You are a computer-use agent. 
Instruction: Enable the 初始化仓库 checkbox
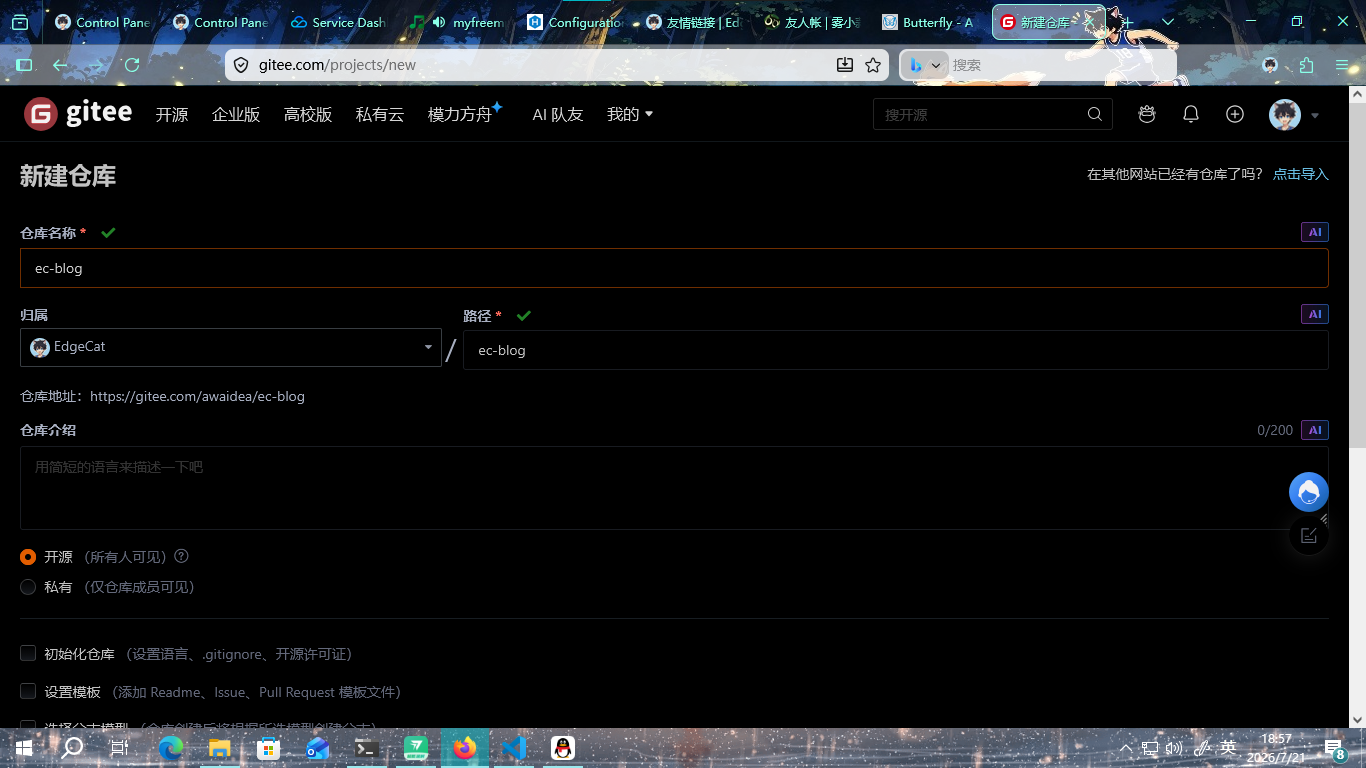28,653
